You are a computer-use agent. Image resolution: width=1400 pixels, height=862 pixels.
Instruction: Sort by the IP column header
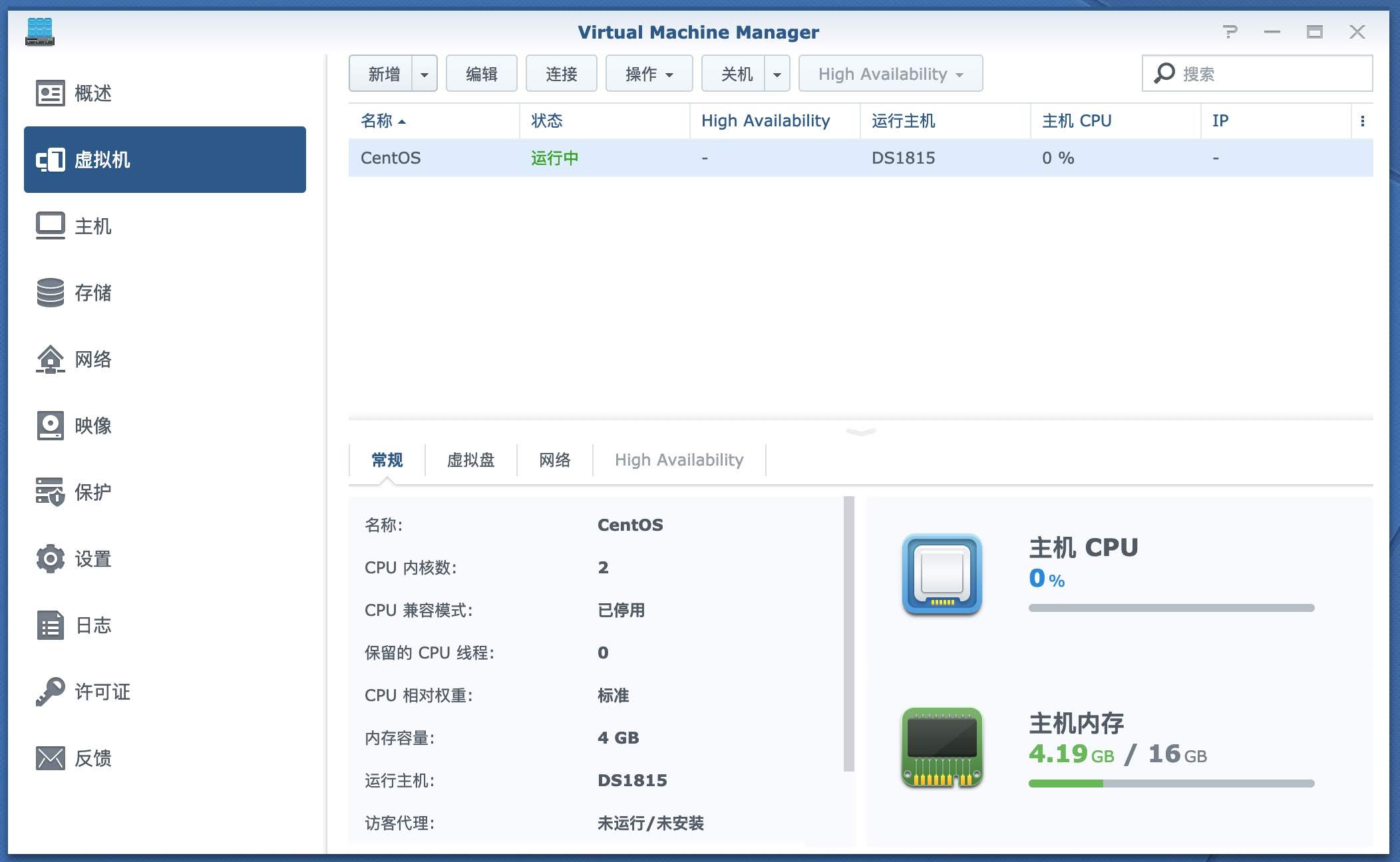(x=1276, y=120)
